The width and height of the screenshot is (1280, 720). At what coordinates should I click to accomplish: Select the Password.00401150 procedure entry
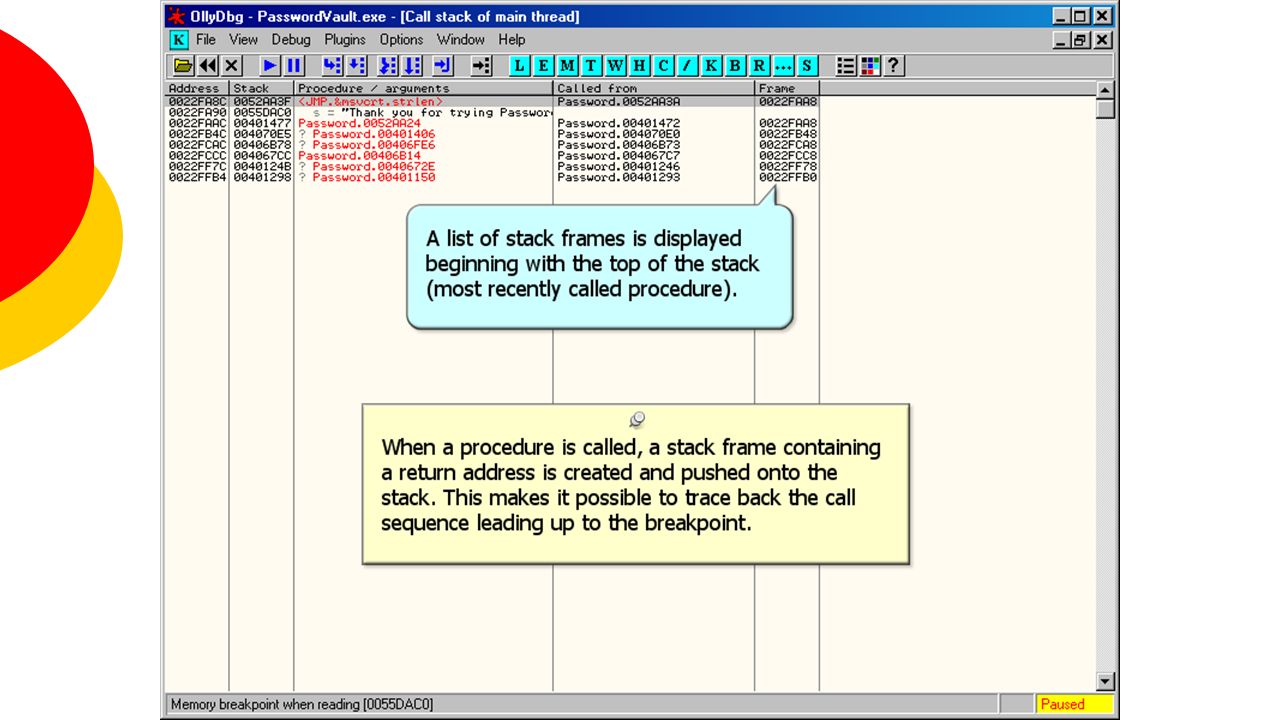pyautogui.click(x=373, y=178)
